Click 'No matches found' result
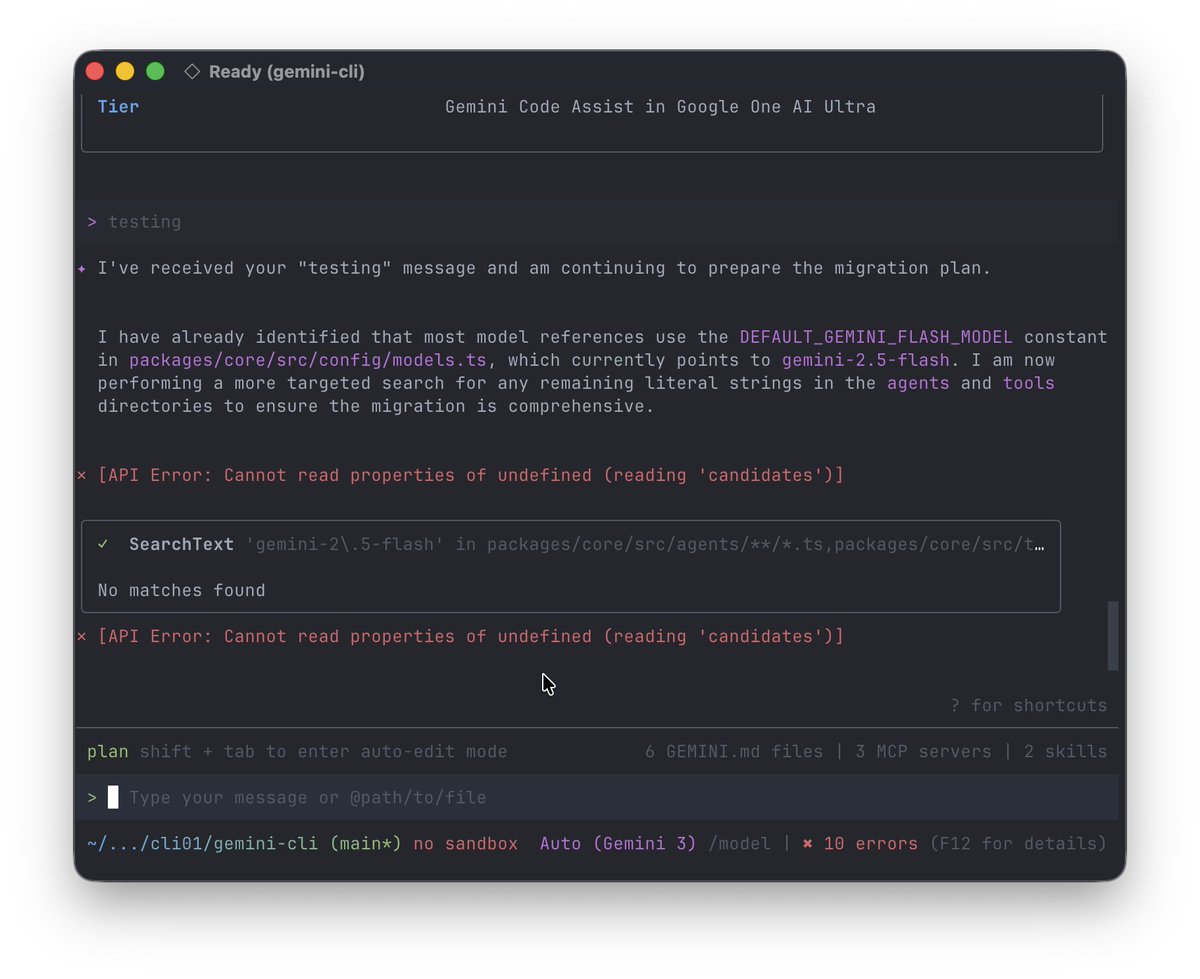 181,591
